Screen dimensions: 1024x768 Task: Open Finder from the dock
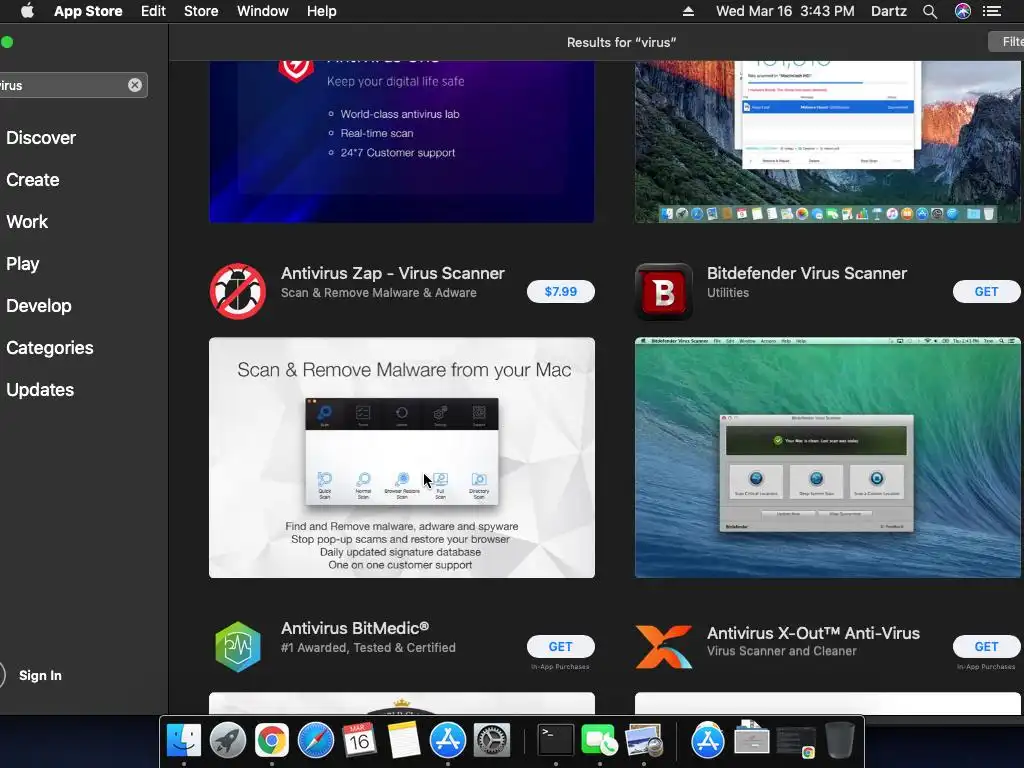[184, 740]
